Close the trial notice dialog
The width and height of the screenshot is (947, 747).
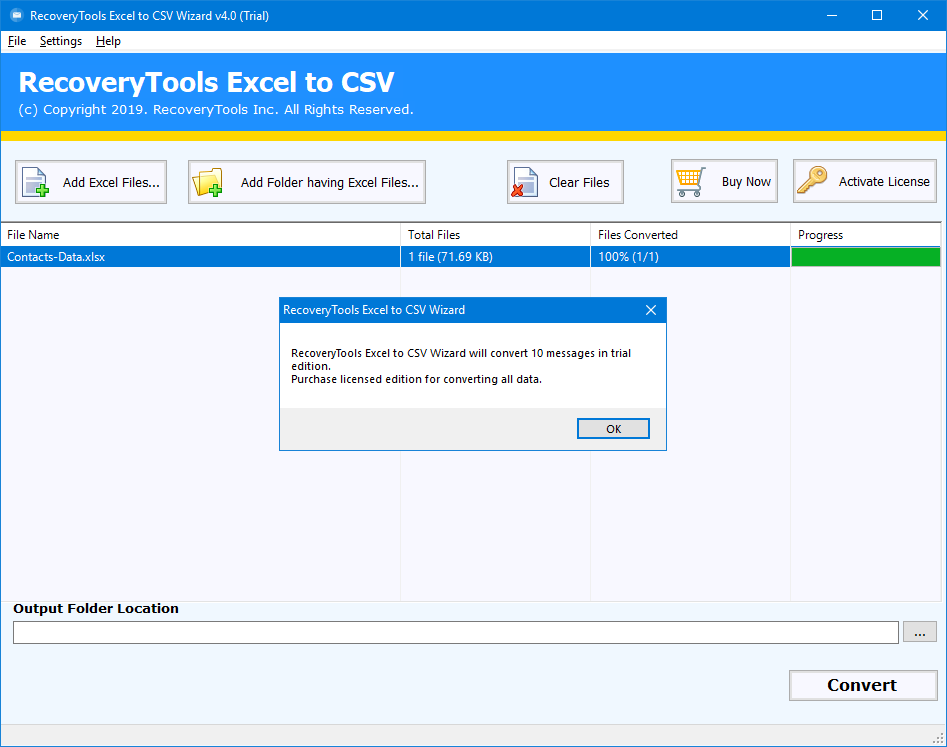pyautogui.click(x=650, y=310)
